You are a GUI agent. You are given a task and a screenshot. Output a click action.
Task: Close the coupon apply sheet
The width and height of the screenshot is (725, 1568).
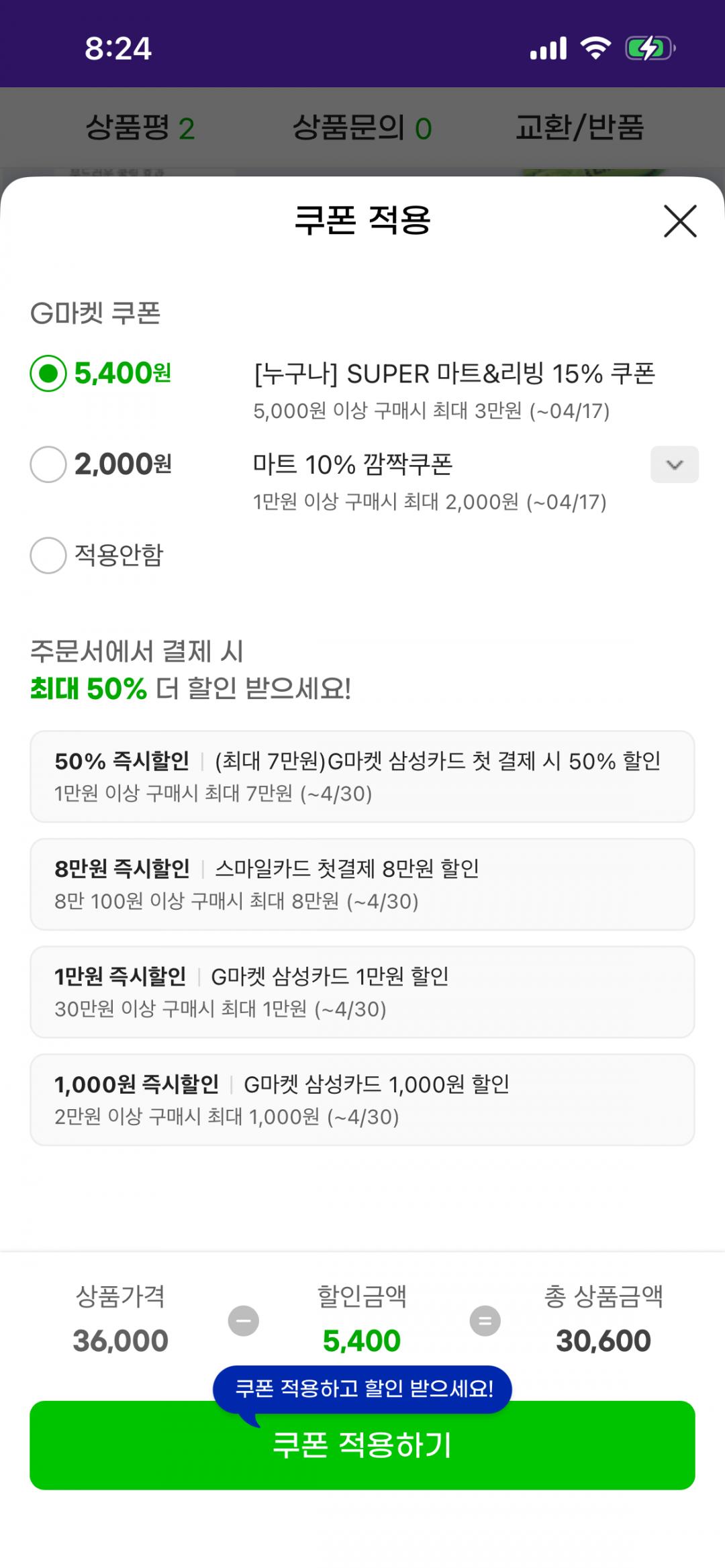coord(680,221)
